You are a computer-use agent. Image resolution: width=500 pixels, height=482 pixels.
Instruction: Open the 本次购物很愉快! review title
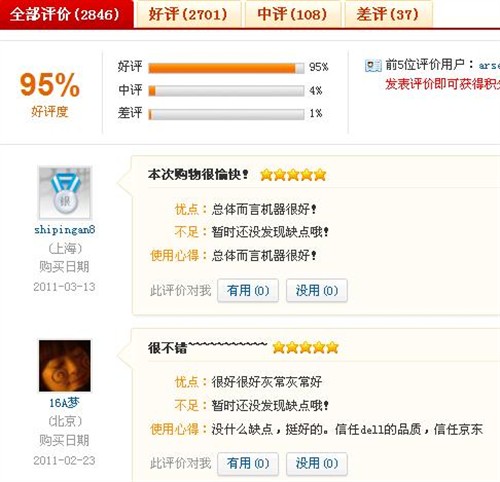click(198, 174)
